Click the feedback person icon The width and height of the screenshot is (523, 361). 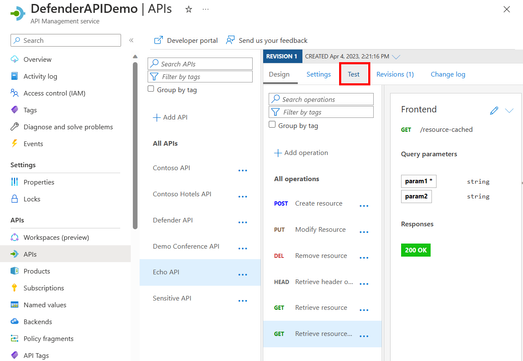(x=230, y=40)
